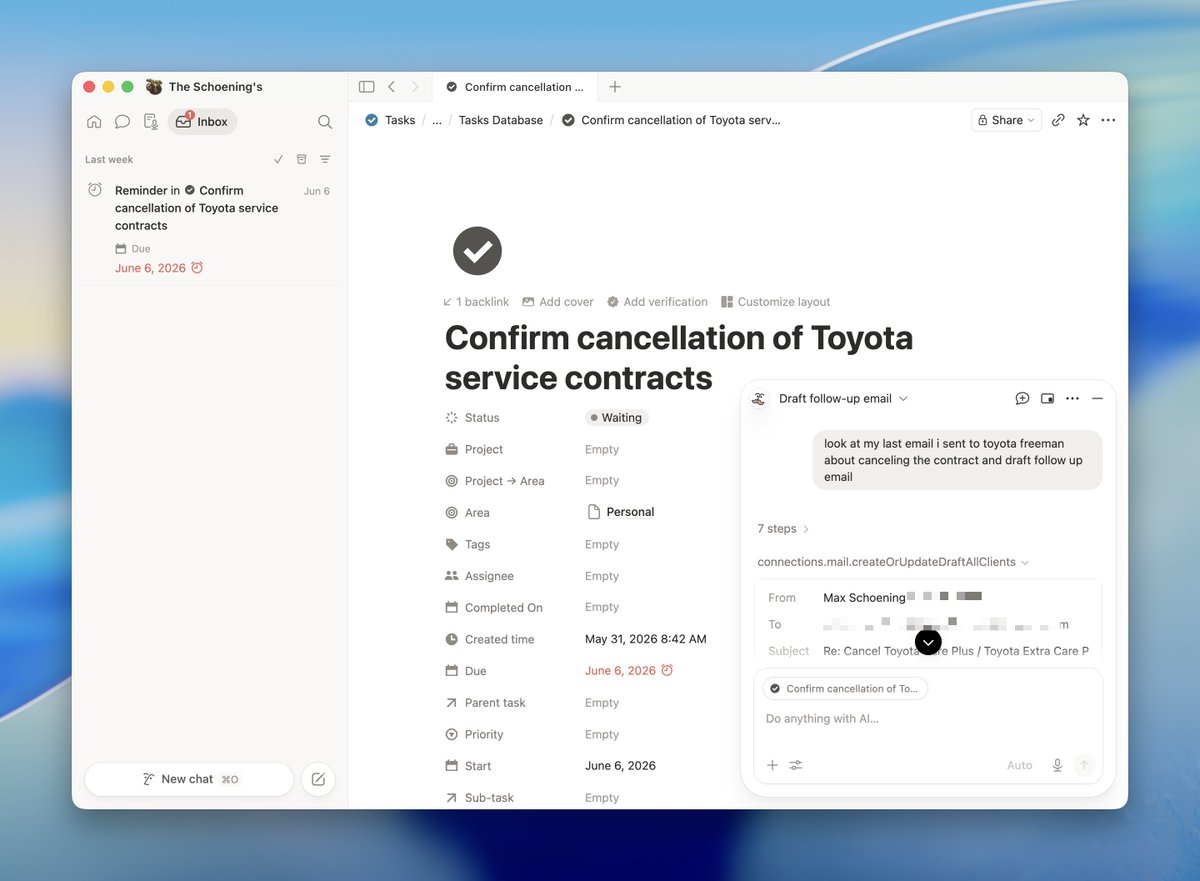Click the Parent task Empty value

click(x=602, y=703)
